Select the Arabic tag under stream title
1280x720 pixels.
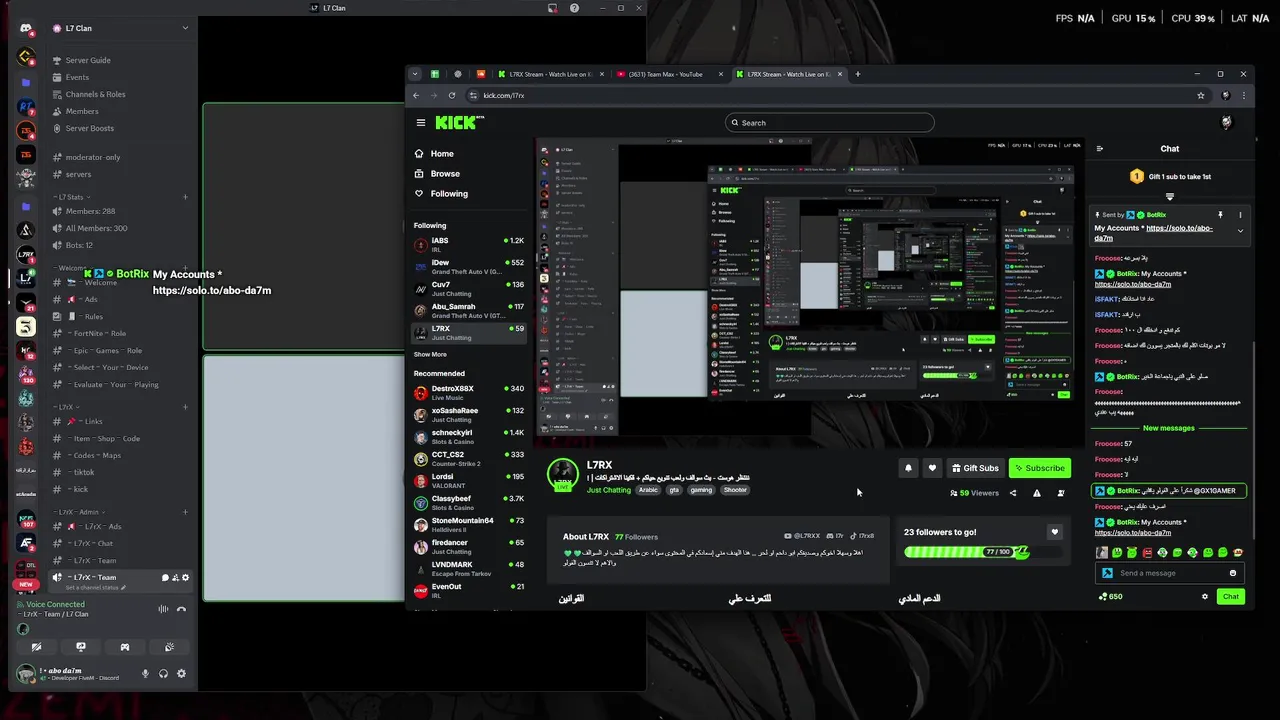pyautogui.click(x=648, y=490)
